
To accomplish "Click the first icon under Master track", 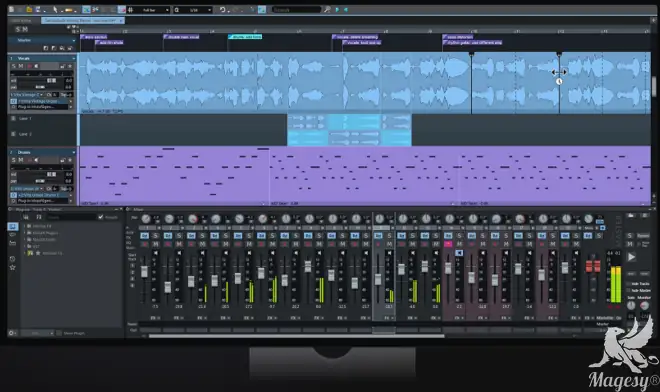I will click(x=46, y=48).
